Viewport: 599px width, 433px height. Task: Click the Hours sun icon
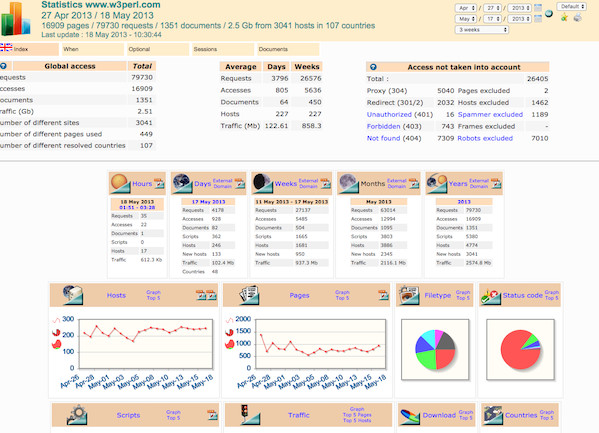click(120, 183)
